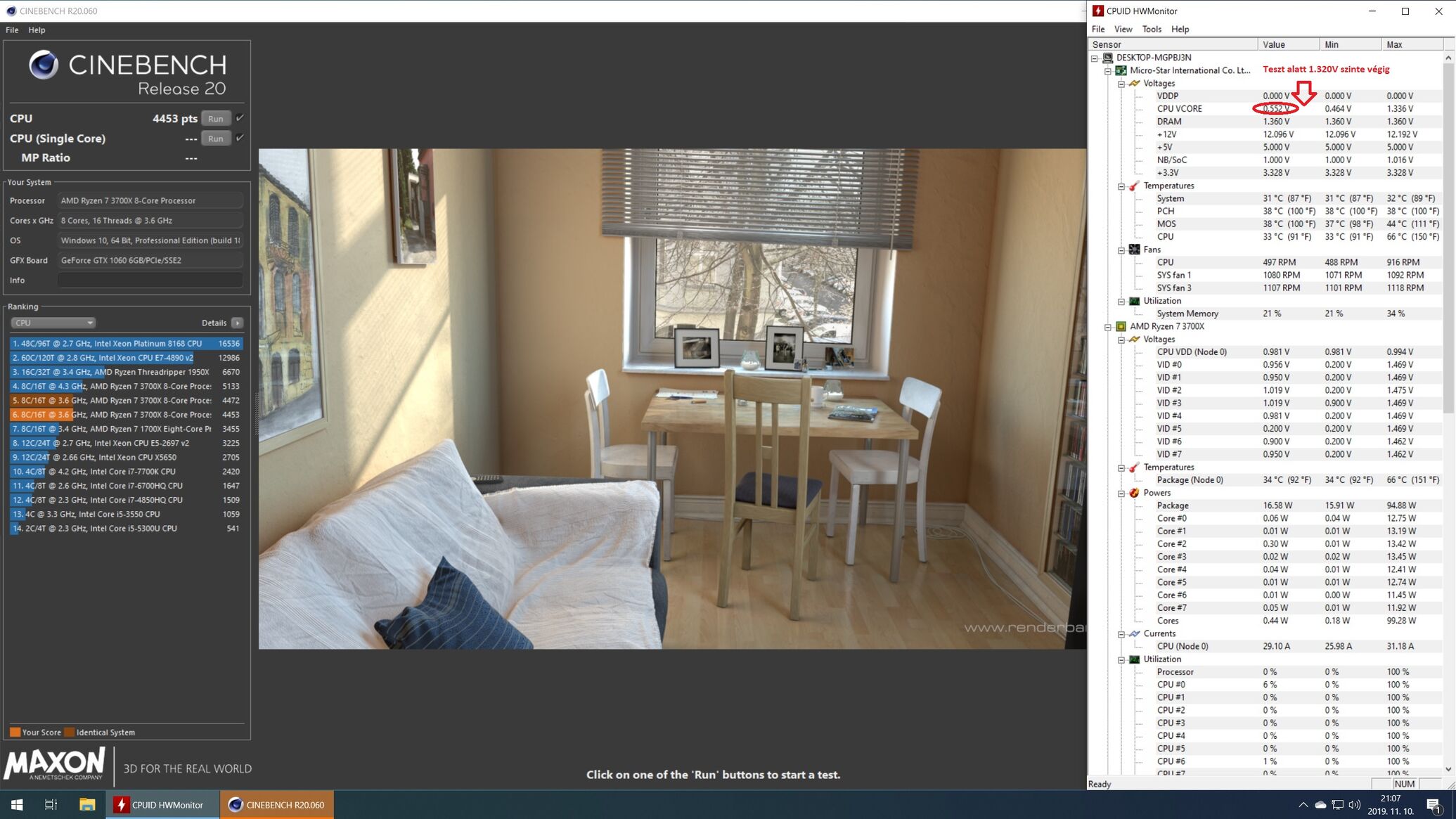Click the Sensor column header
Viewport: 1456px width, 819px height.
pos(1173,44)
